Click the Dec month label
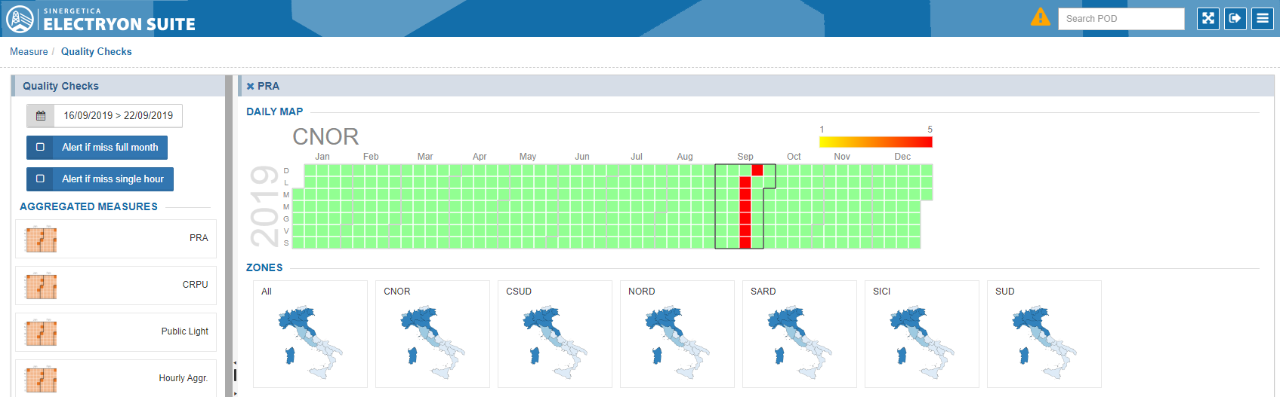Viewport: 1280px width, 397px height. [902, 157]
